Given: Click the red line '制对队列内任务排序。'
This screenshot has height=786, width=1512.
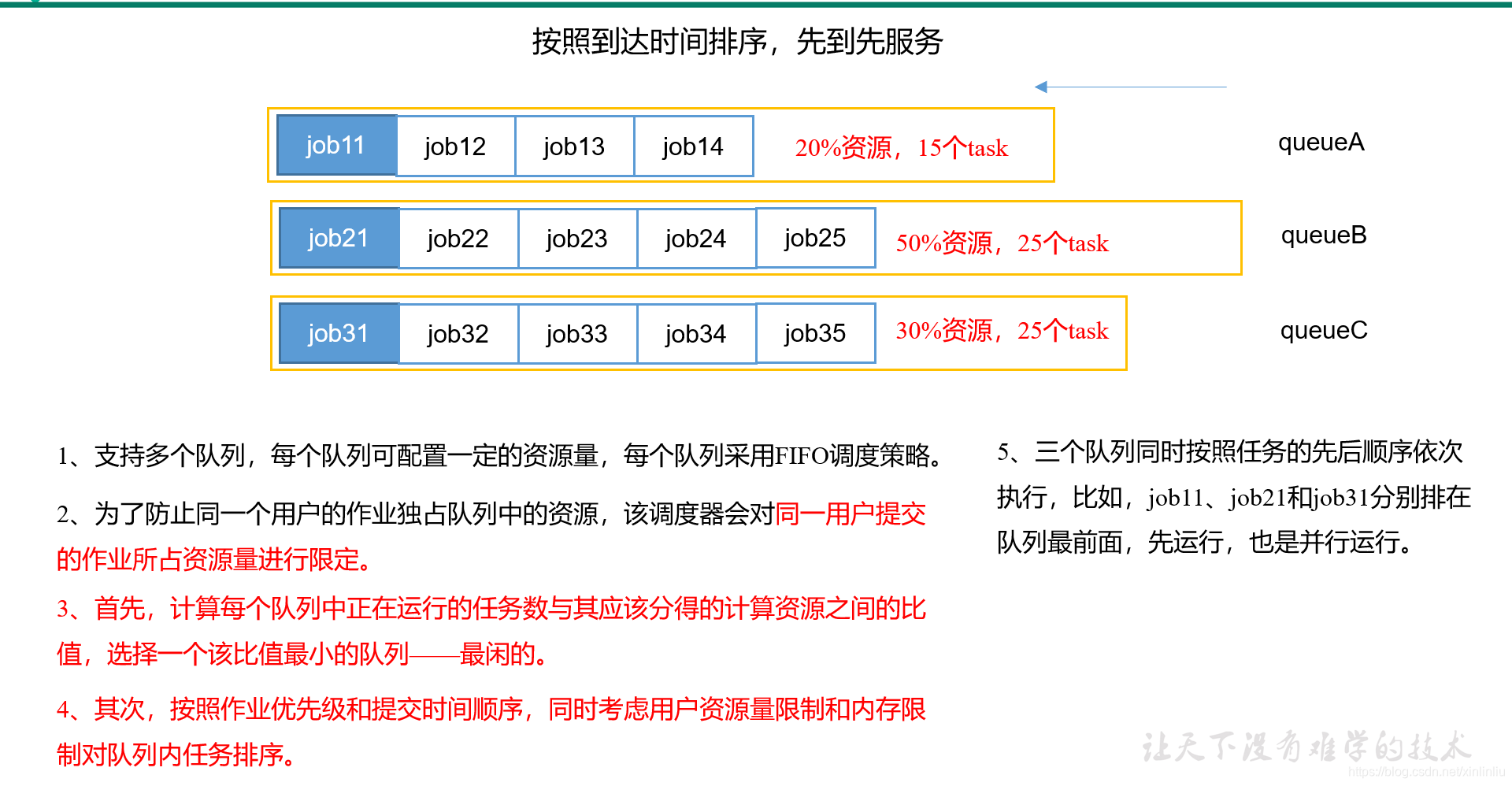Looking at the screenshot, I should pos(176,755).
